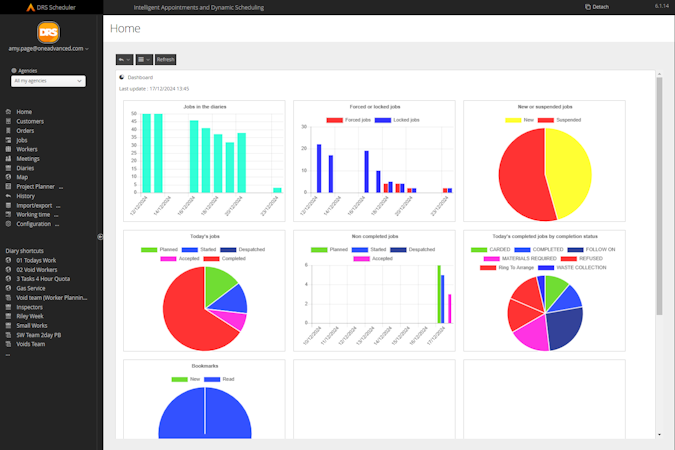Go to Orders menu item
The image size is (675, 450).
(25, 130)
